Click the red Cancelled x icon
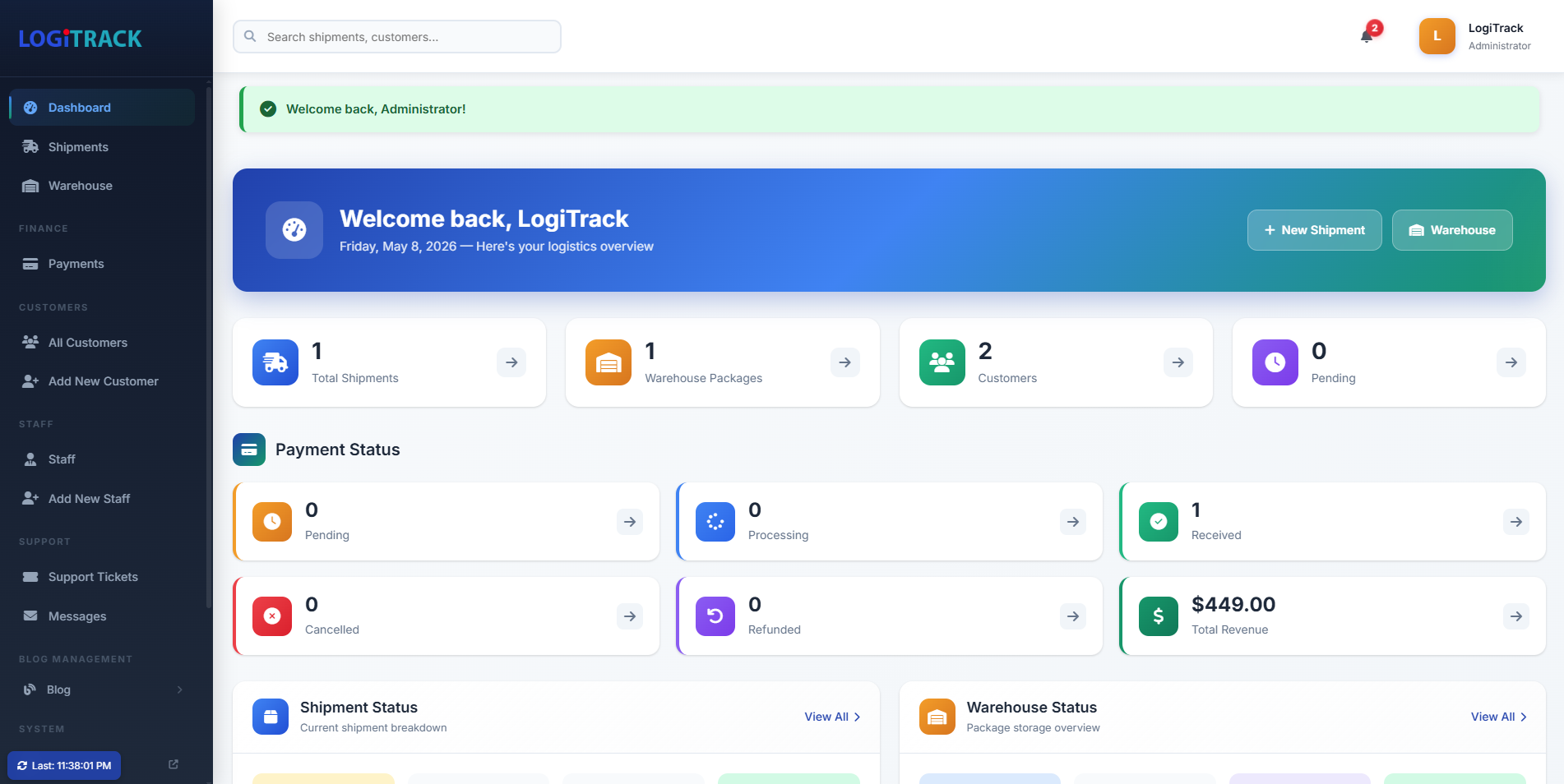The width and height of the screenshot is (1564, 784). pyautogui.click(x=272, y=616)
